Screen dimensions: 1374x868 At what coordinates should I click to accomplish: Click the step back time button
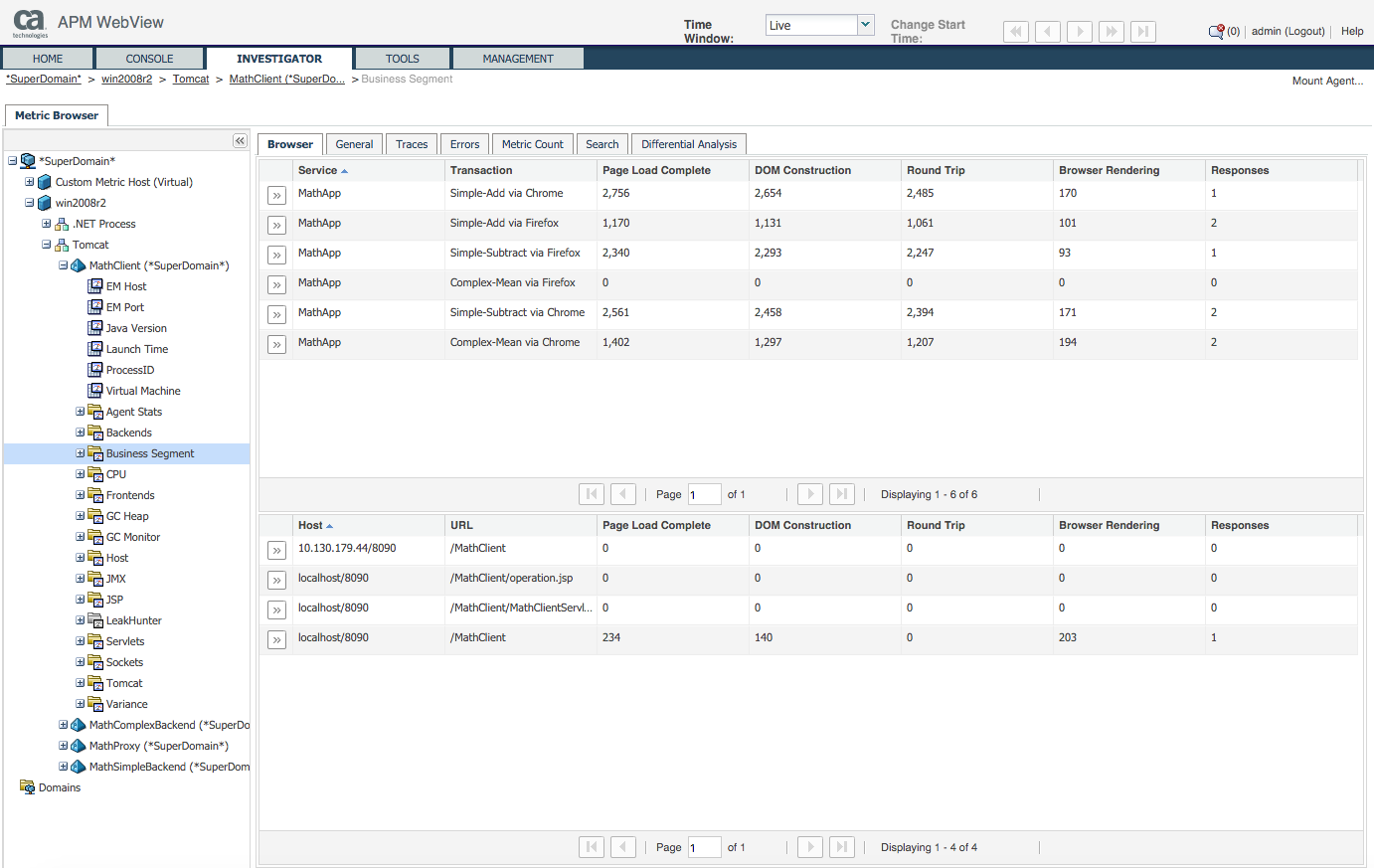point(1048,32)
